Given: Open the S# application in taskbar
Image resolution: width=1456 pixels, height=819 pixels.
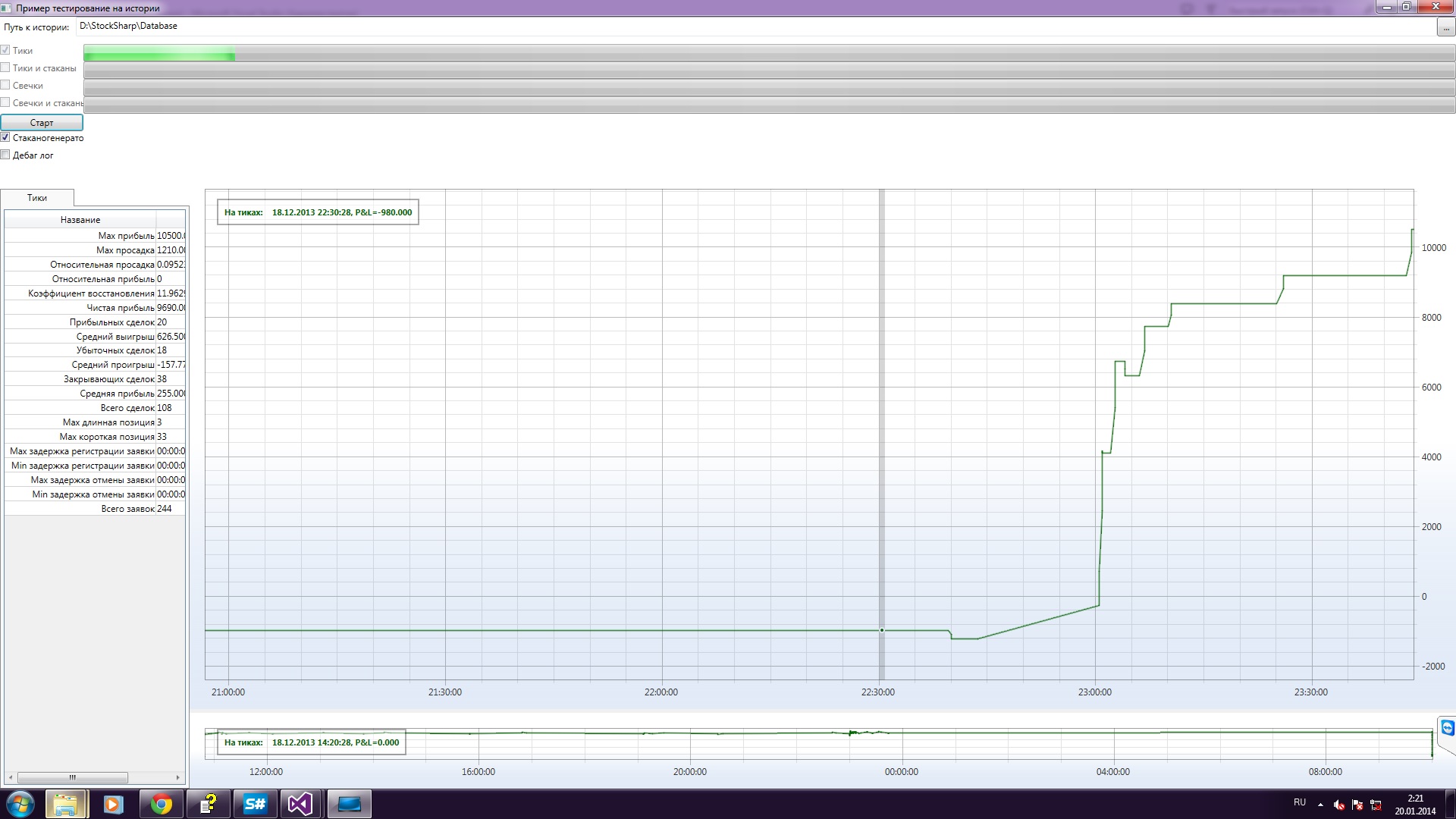Looking at the screenshot, I should click(x=255, y=804).
